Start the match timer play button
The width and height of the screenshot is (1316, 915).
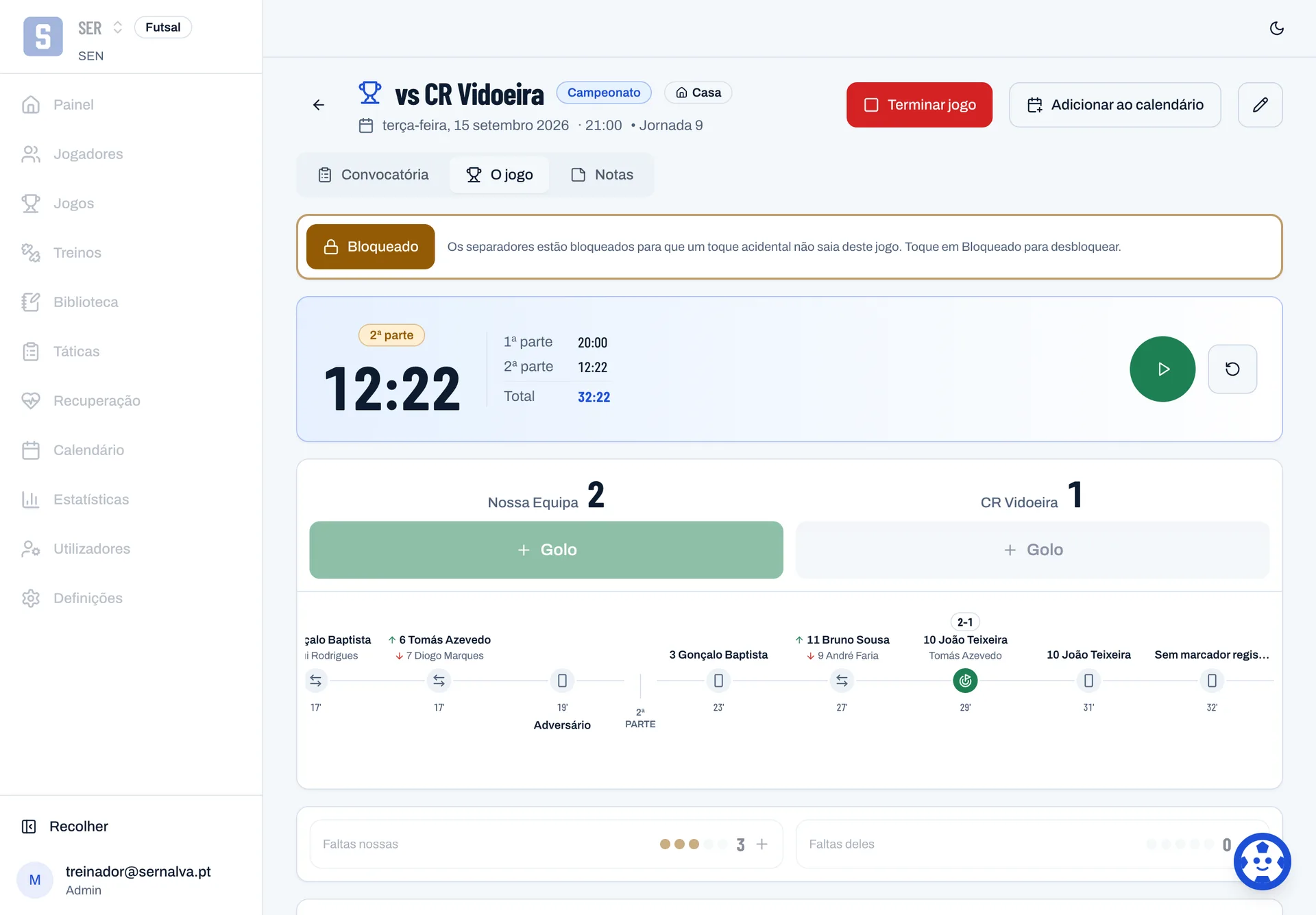click(x=1162, y=369)
